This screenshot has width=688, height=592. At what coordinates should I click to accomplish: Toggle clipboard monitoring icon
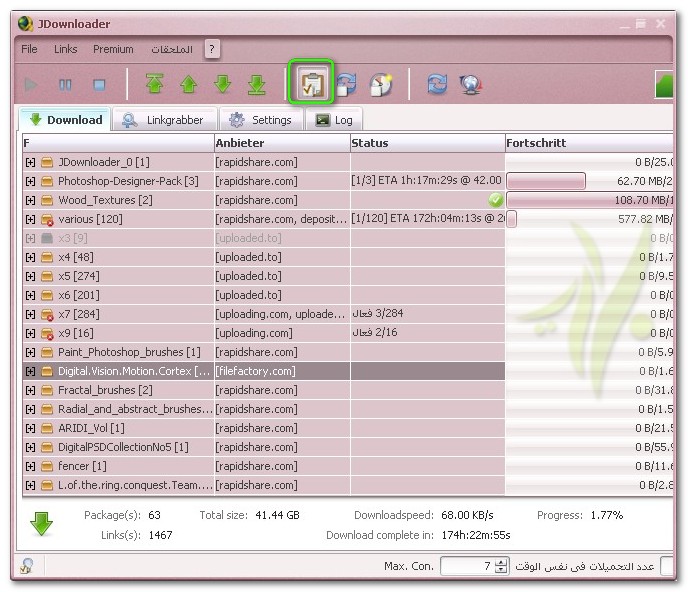[312, 84]
